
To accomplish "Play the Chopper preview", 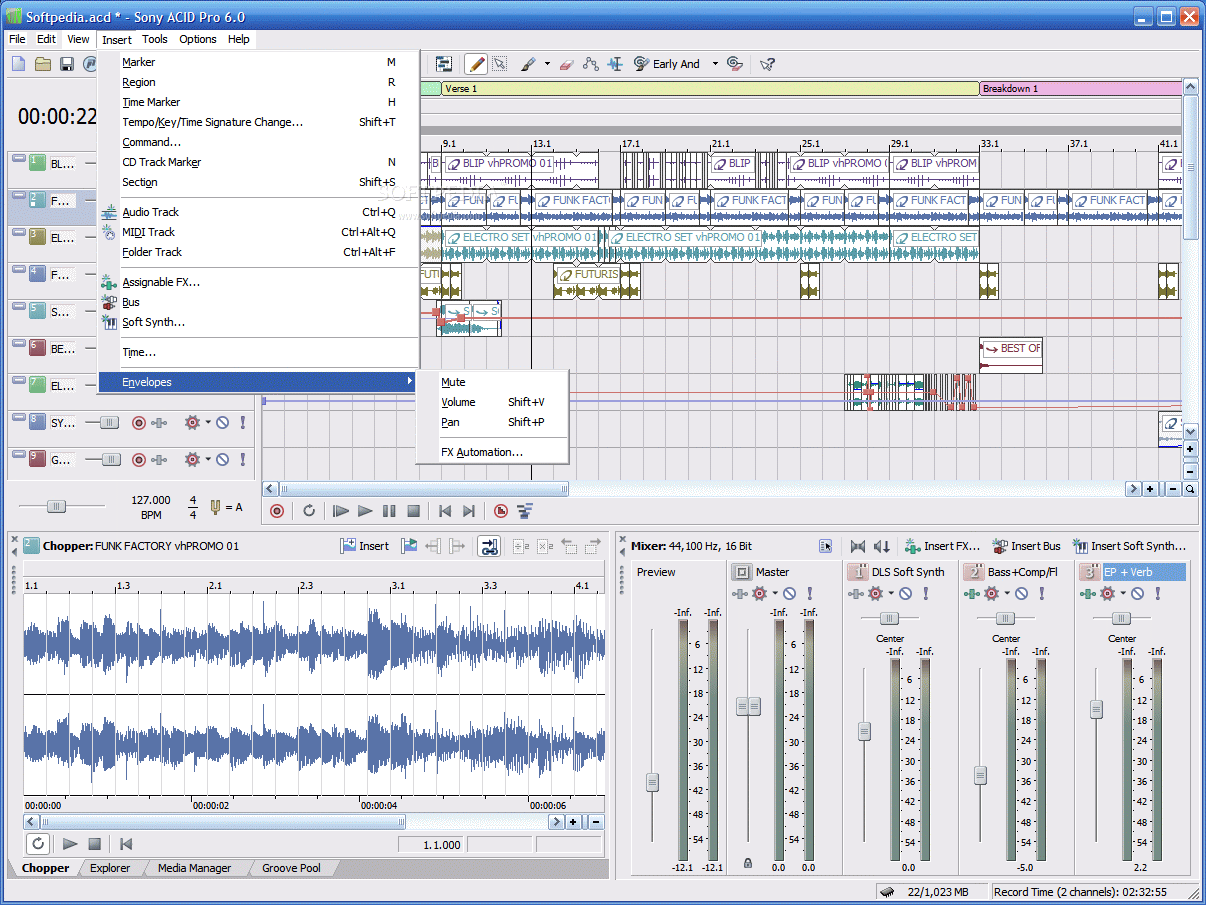I will coord(70,844).
